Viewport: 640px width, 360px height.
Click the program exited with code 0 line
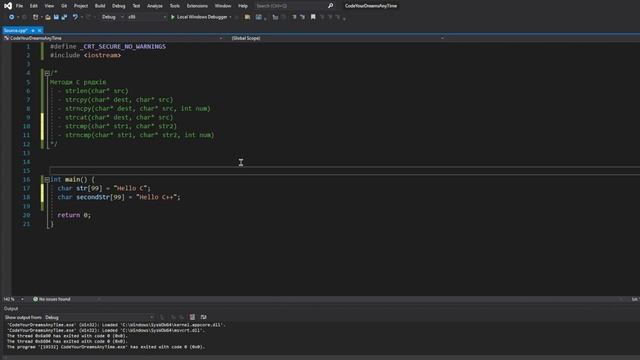pyautogui.click(x=106, y=347)
